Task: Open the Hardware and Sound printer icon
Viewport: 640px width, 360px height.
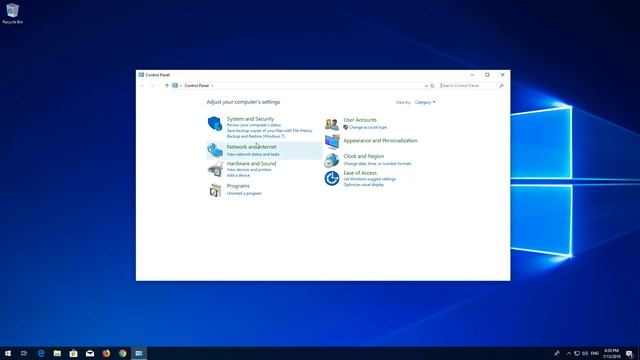Action: [215, 169]
